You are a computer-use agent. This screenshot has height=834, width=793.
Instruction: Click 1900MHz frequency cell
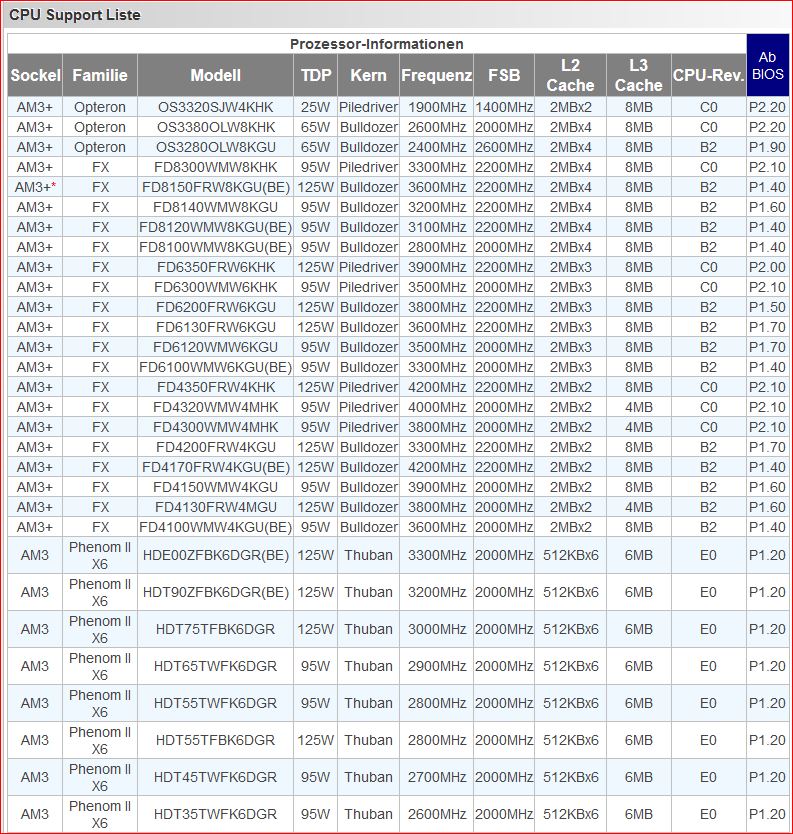437,107
